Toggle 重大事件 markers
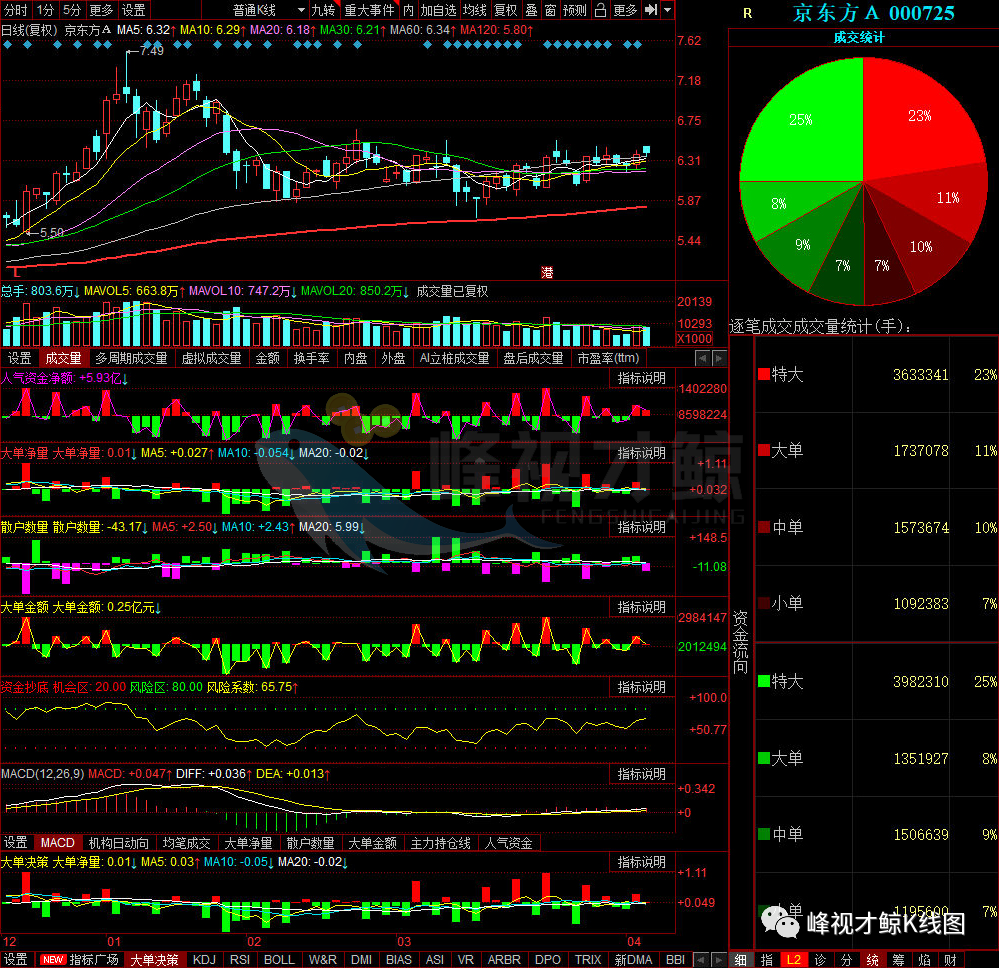Image resolution: width=999 pixels, height=968 pixels. 370,10
